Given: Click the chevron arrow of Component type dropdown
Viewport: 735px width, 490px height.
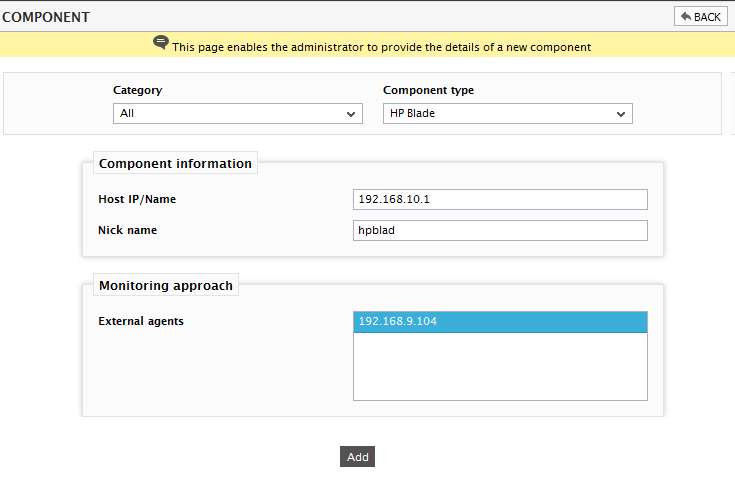Looking at the screenshot, I should click(x=621, y=114).
